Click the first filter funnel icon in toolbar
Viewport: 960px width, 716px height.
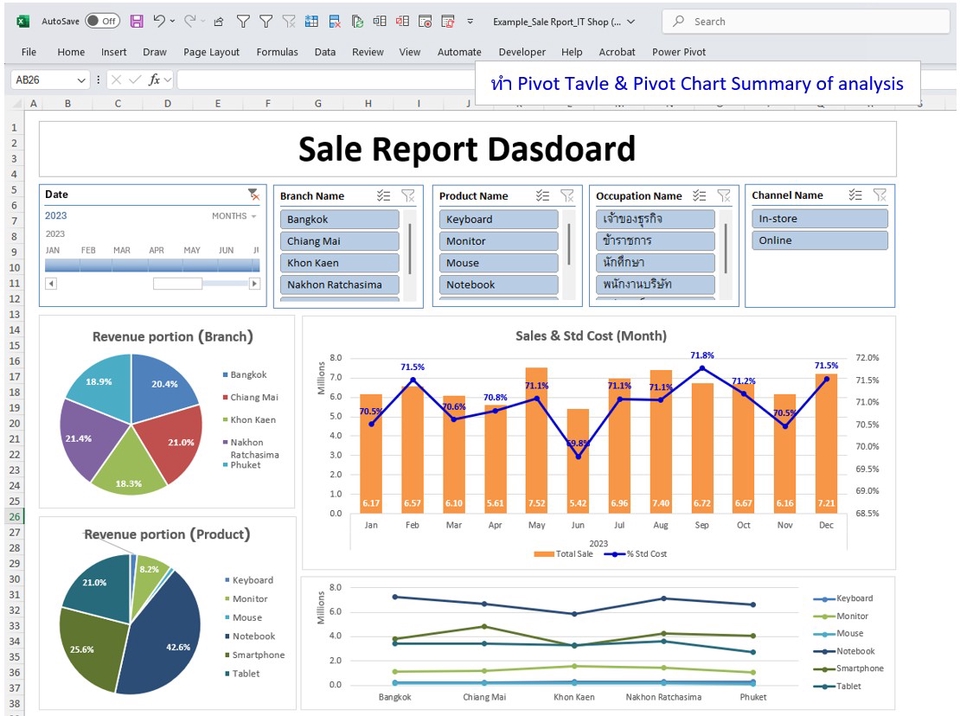[243, 22]
